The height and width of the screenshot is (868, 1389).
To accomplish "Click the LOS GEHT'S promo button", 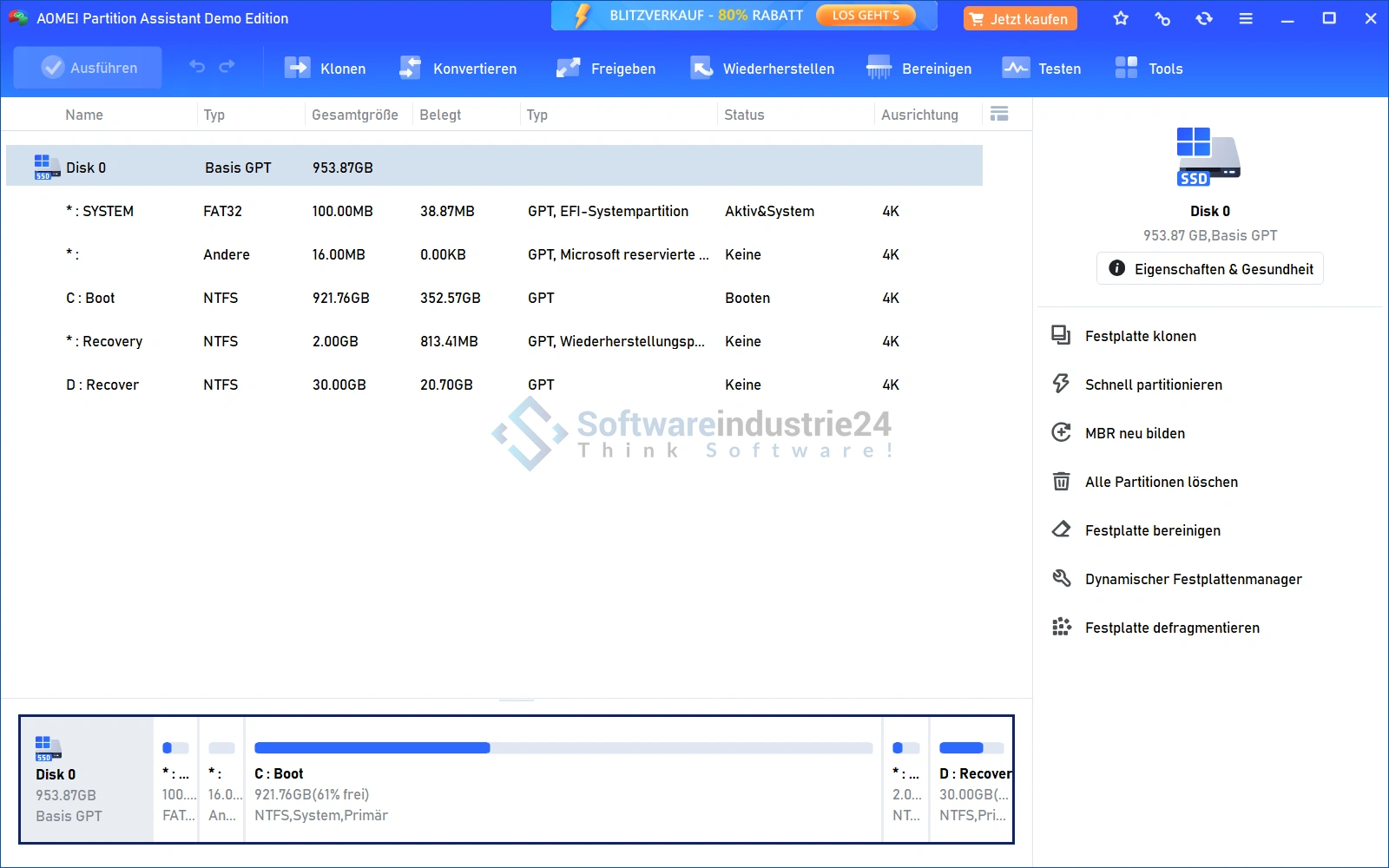I will coord(866,16).
